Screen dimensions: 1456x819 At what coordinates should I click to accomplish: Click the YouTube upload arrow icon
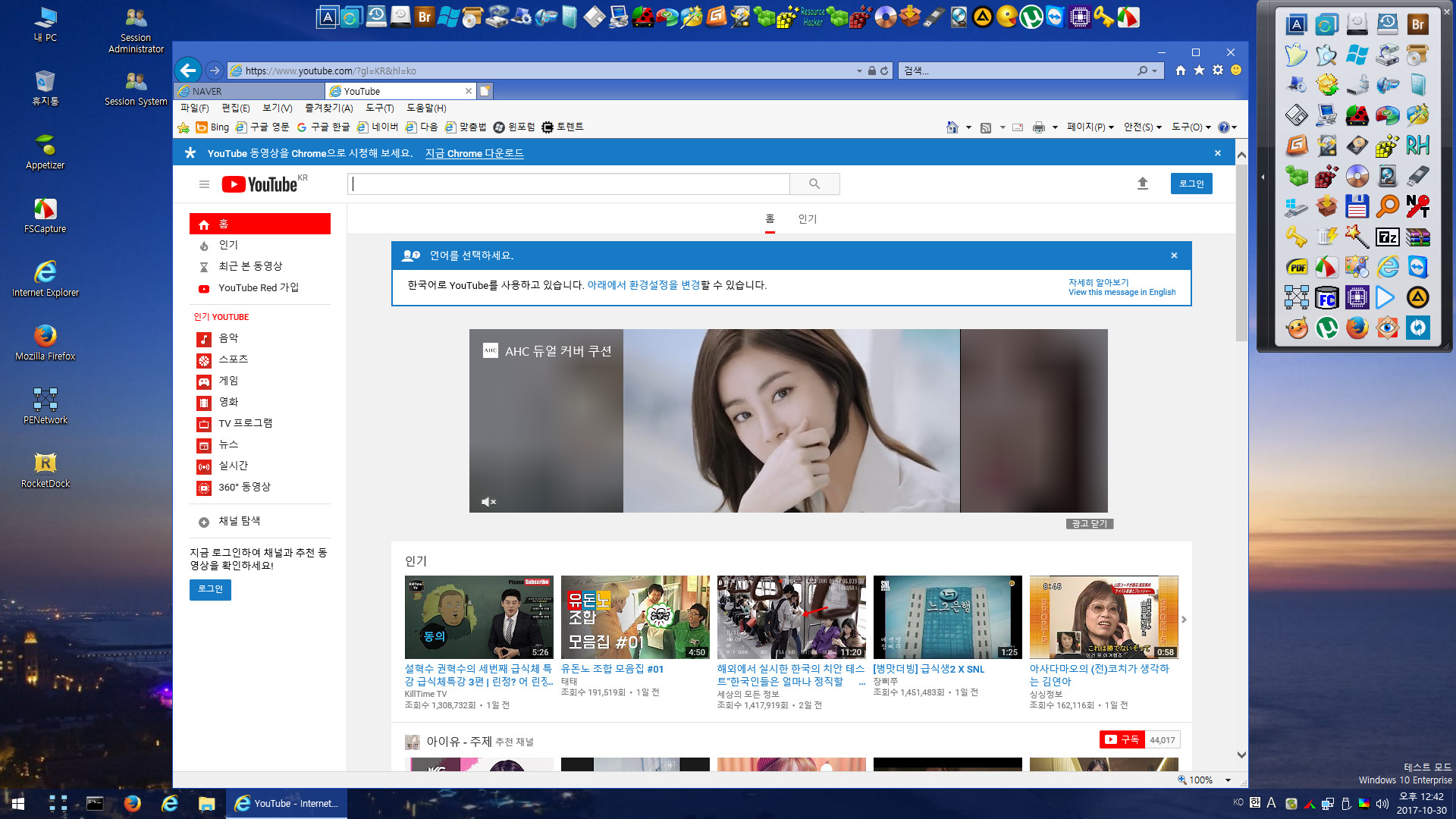coord(1143,184)
